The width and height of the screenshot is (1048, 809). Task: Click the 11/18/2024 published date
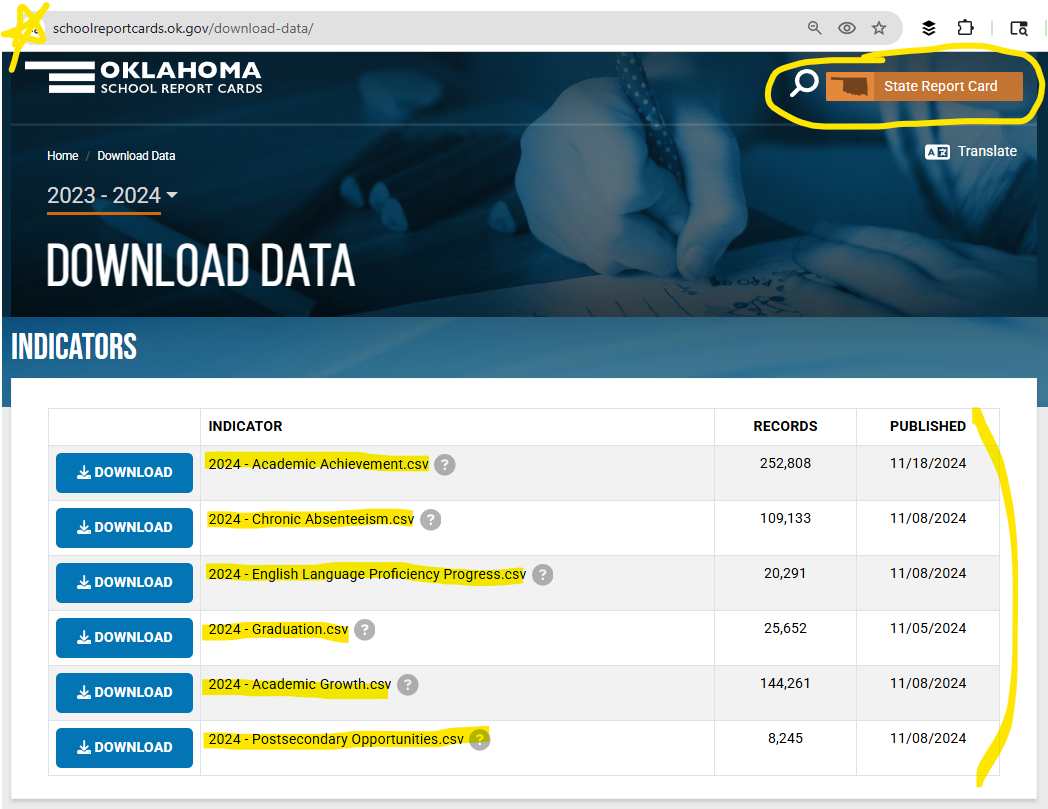[928, 463]
